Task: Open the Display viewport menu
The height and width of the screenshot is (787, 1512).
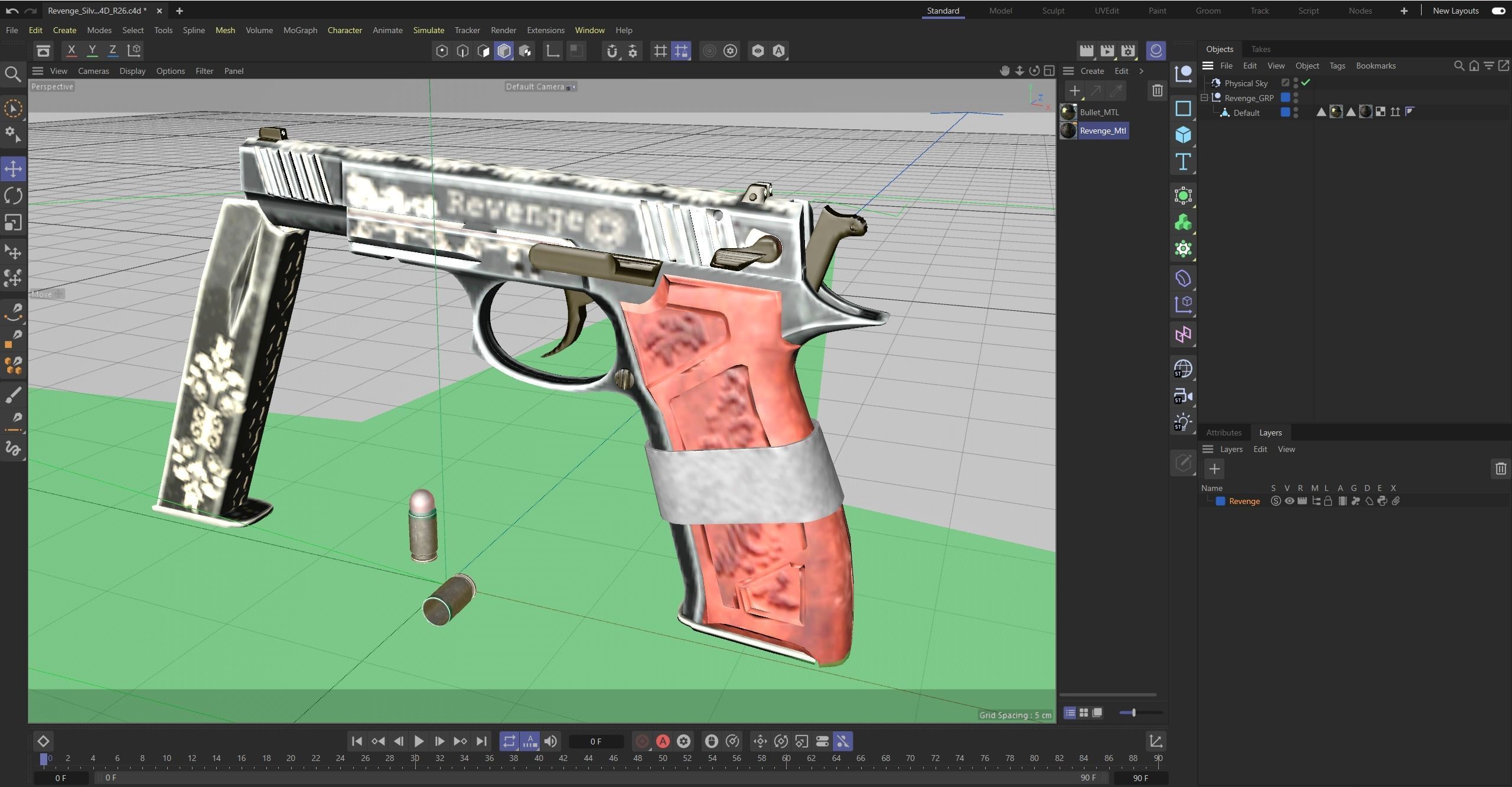Action: point(132,71)
